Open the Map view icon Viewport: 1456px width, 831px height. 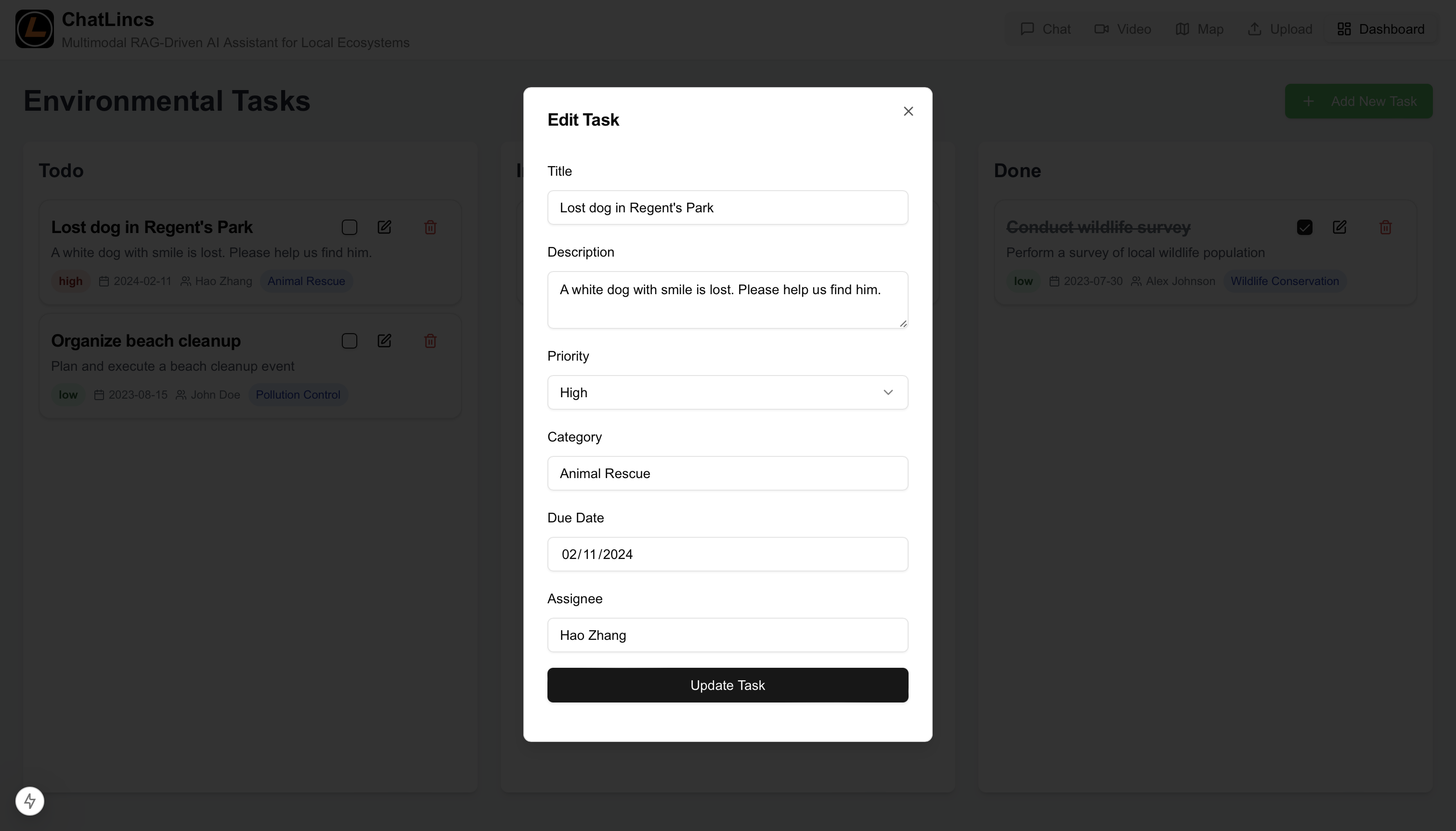click(x=1182, y=28)
